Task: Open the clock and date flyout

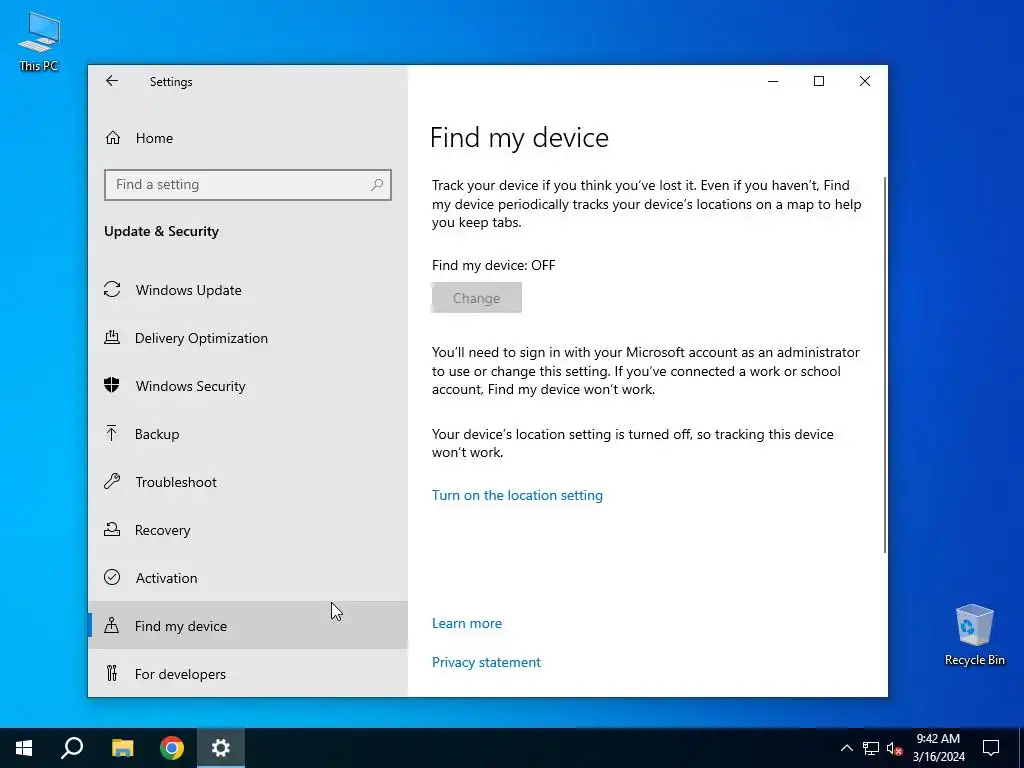Action: [x=938, y=748]
